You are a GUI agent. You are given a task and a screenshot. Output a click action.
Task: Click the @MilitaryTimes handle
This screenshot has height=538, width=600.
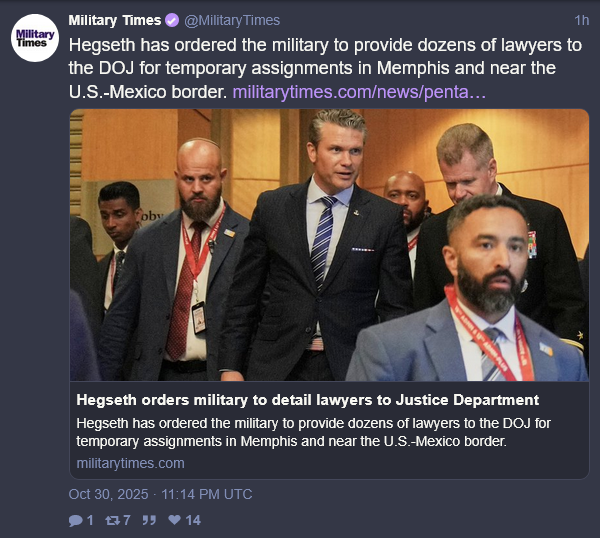point(232,20)
